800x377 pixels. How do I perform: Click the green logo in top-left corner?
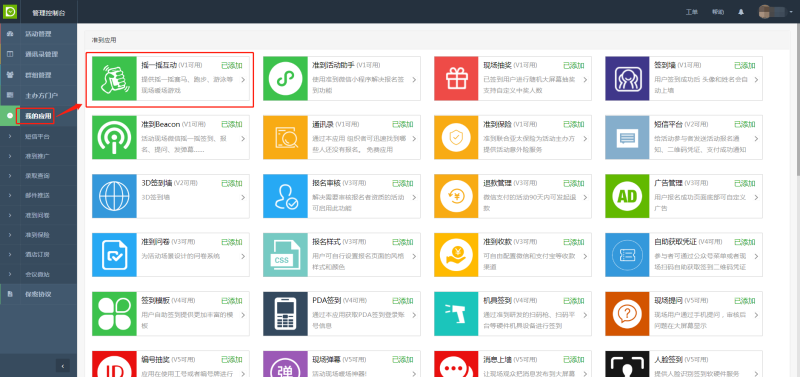click(x=10, y=11)
